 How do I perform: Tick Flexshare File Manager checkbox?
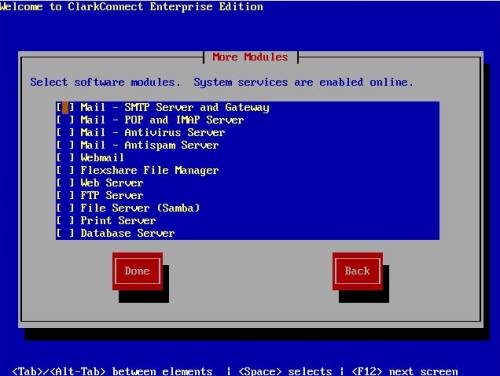65,170
